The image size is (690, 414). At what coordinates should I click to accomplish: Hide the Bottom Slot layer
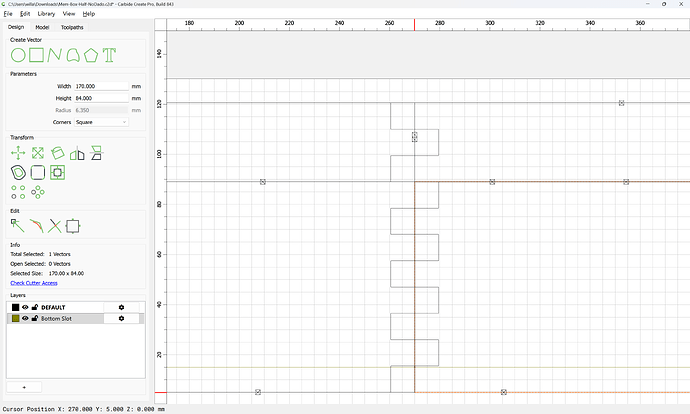click(26, 318)
